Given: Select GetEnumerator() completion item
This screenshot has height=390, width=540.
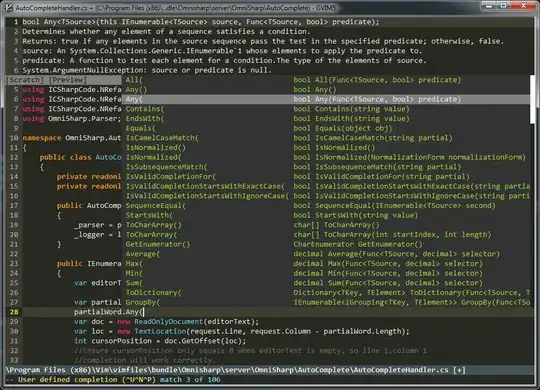Looking at the screenshot, I should click(x=326, y=244).
